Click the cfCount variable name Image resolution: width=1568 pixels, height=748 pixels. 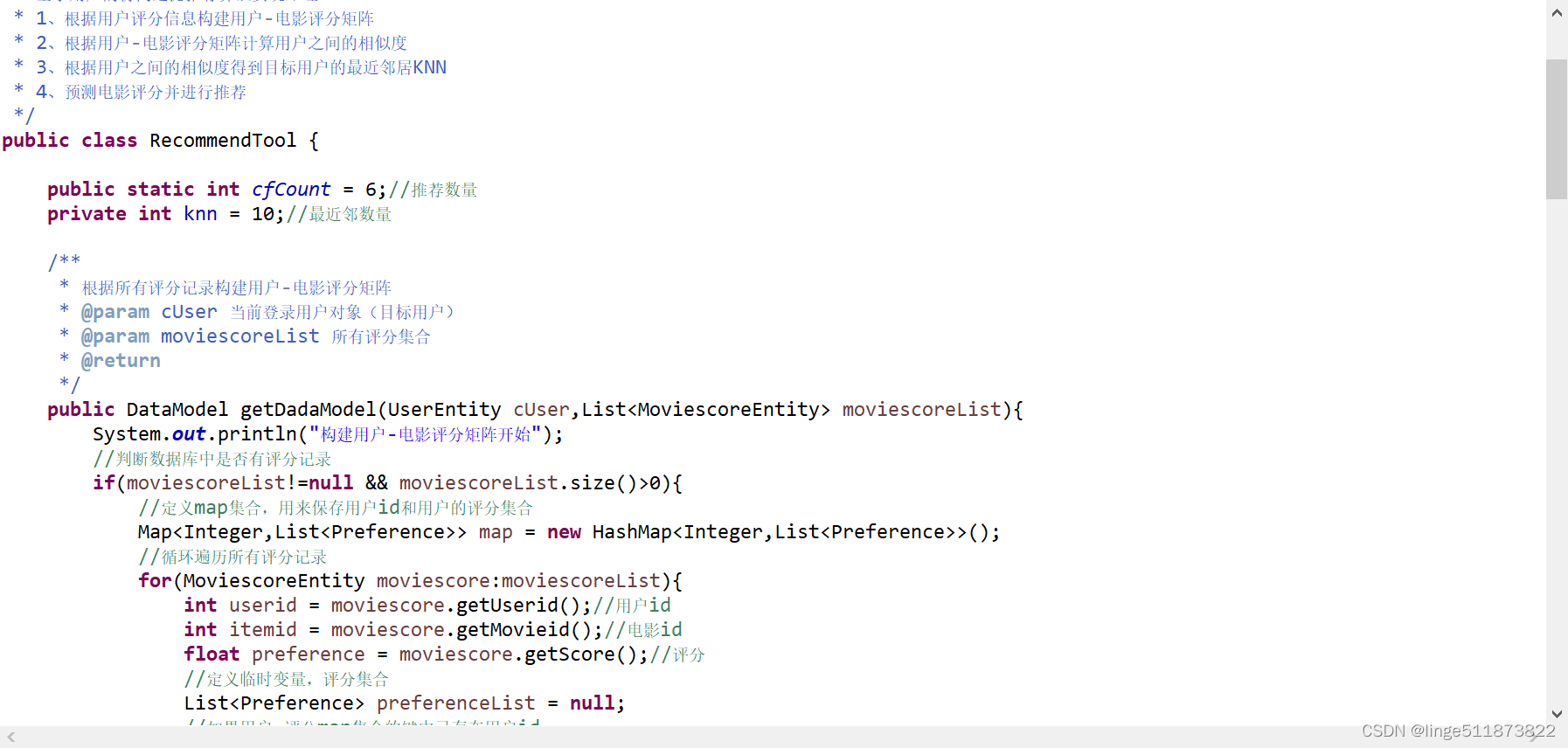[x=291, y=190]
